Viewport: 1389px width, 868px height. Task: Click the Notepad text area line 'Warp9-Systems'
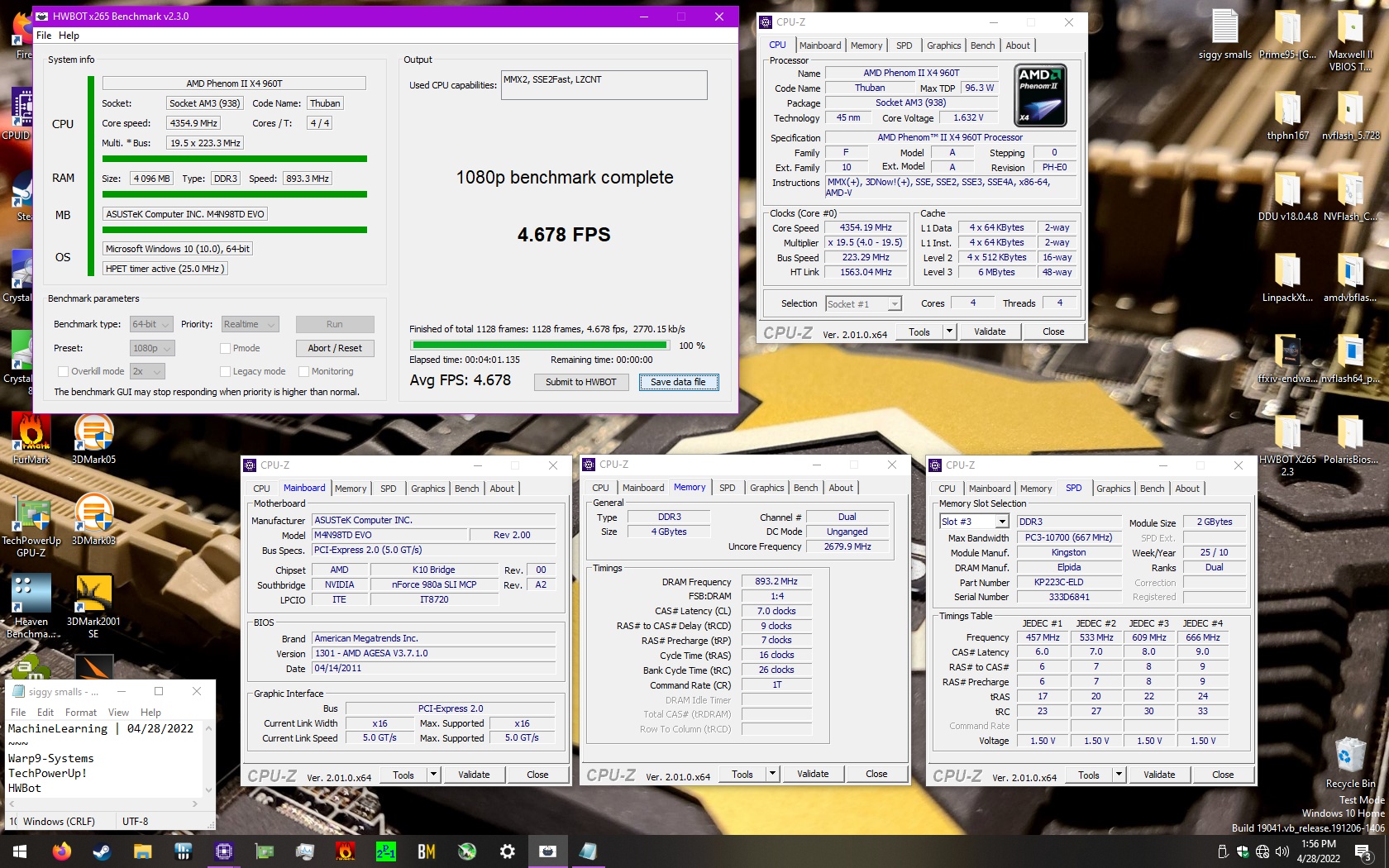point(51,758)
